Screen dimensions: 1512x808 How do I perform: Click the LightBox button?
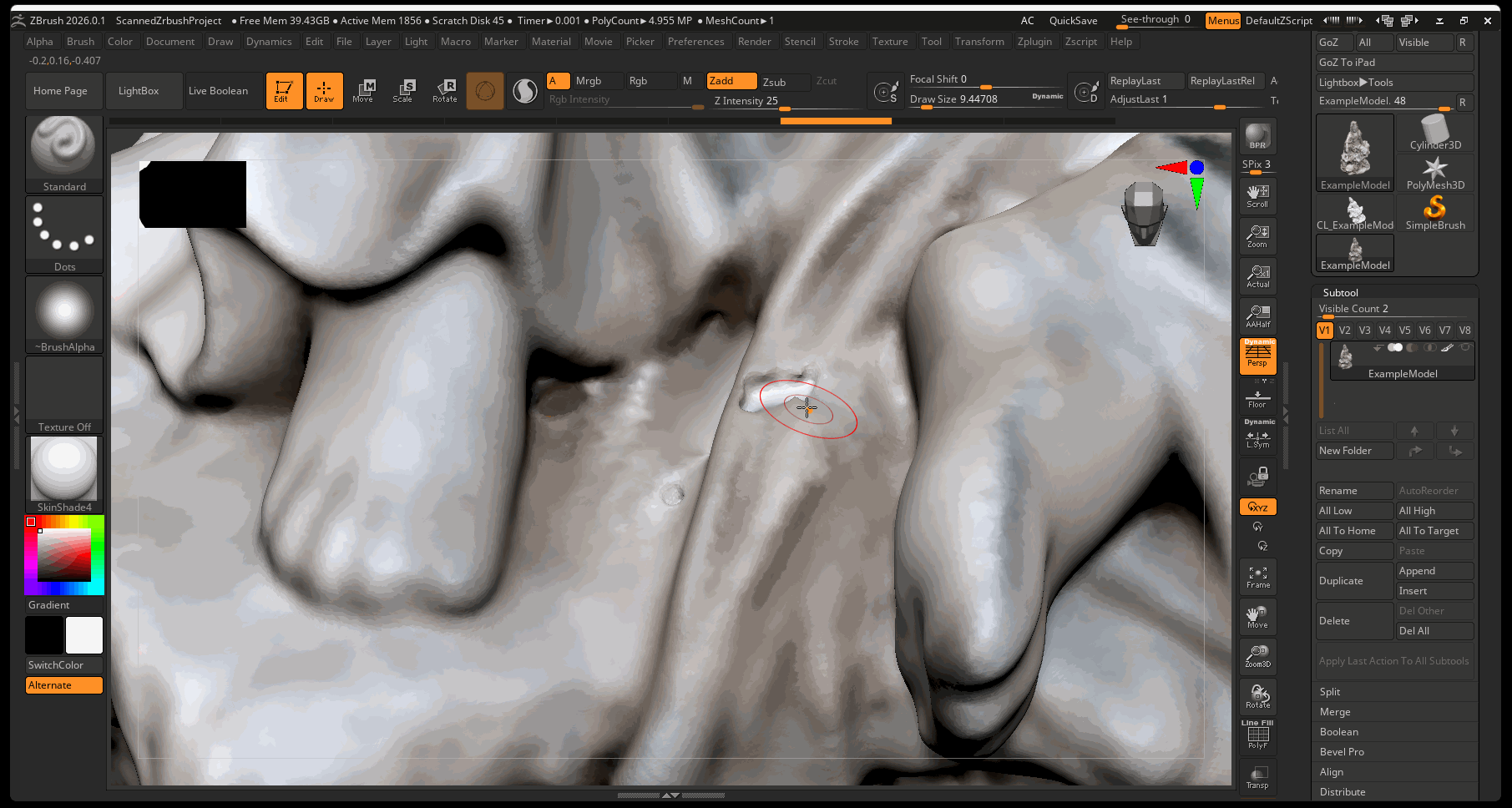(x=139, y=91)
